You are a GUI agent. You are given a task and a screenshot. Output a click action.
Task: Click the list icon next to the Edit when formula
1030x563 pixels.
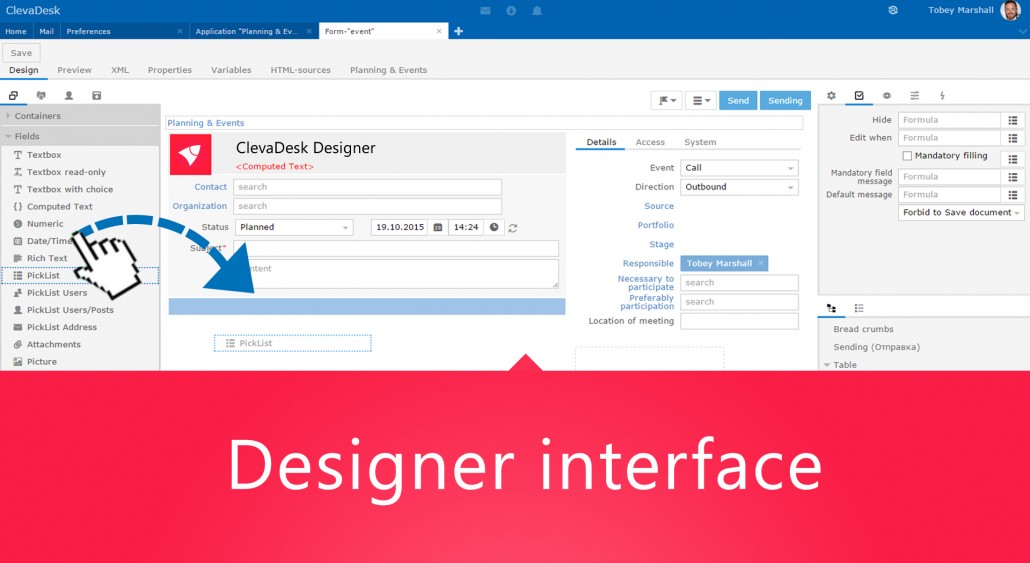tap(1012, 138)
